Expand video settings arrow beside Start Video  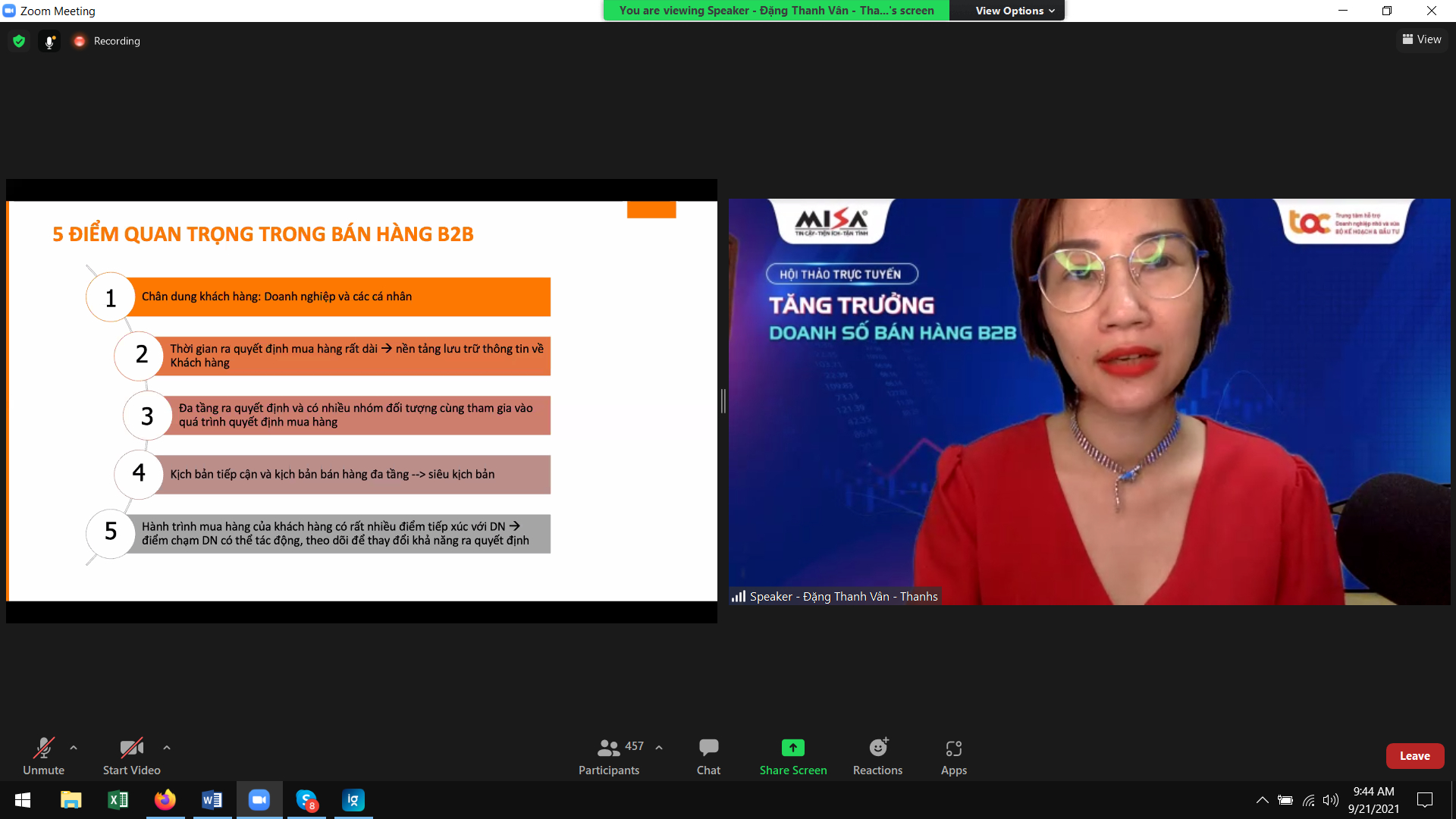[167, 748]
